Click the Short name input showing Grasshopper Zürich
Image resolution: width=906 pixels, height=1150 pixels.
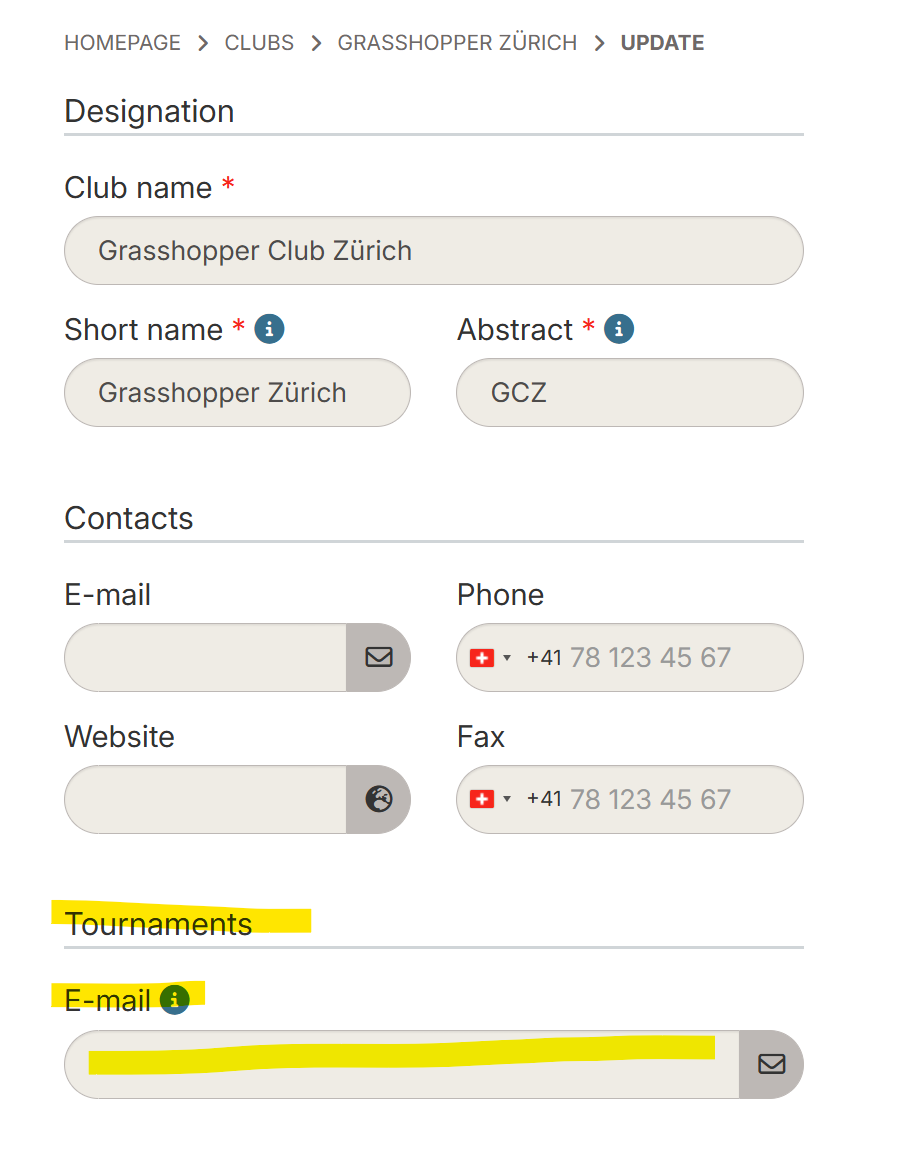click(237, 392)
